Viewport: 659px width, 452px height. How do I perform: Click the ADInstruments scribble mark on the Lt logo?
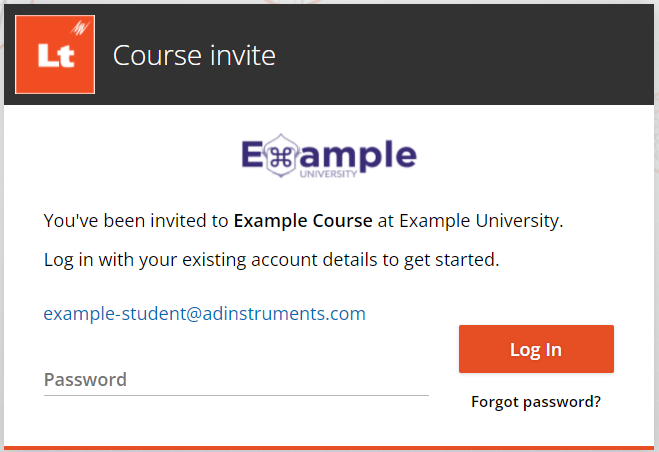[x=80, y=28]
